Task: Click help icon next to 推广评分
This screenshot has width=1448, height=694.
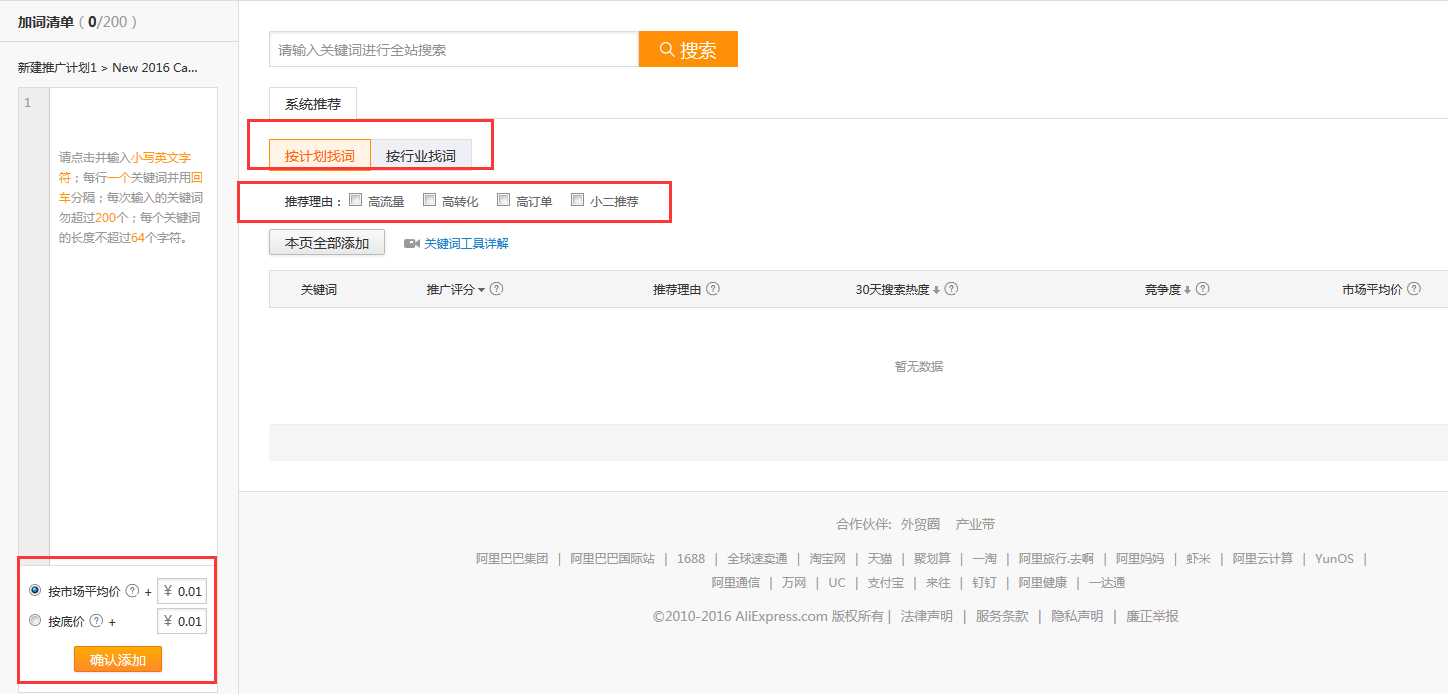Action: click(x=496, y=289)
